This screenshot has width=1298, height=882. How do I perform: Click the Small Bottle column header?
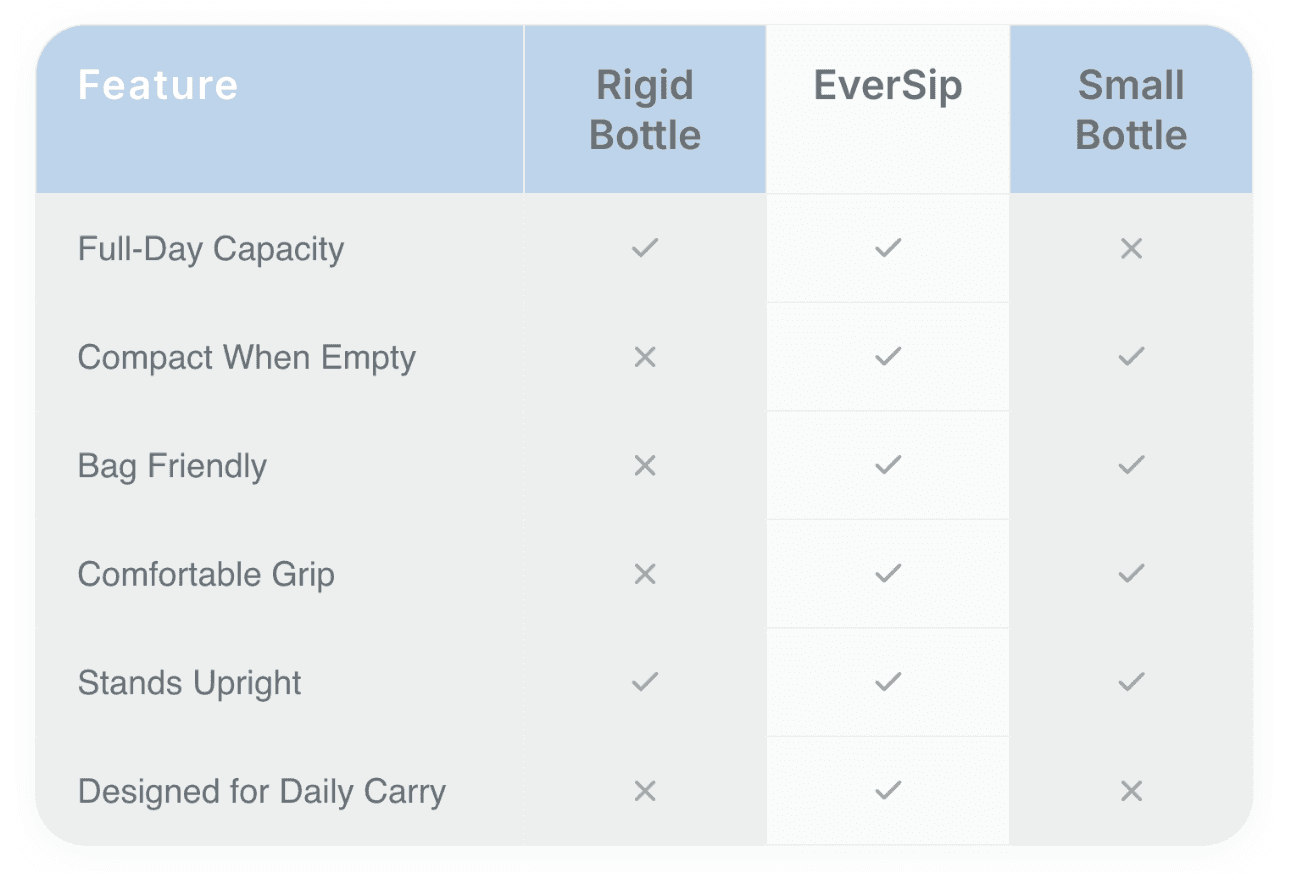coord(1131,110)
